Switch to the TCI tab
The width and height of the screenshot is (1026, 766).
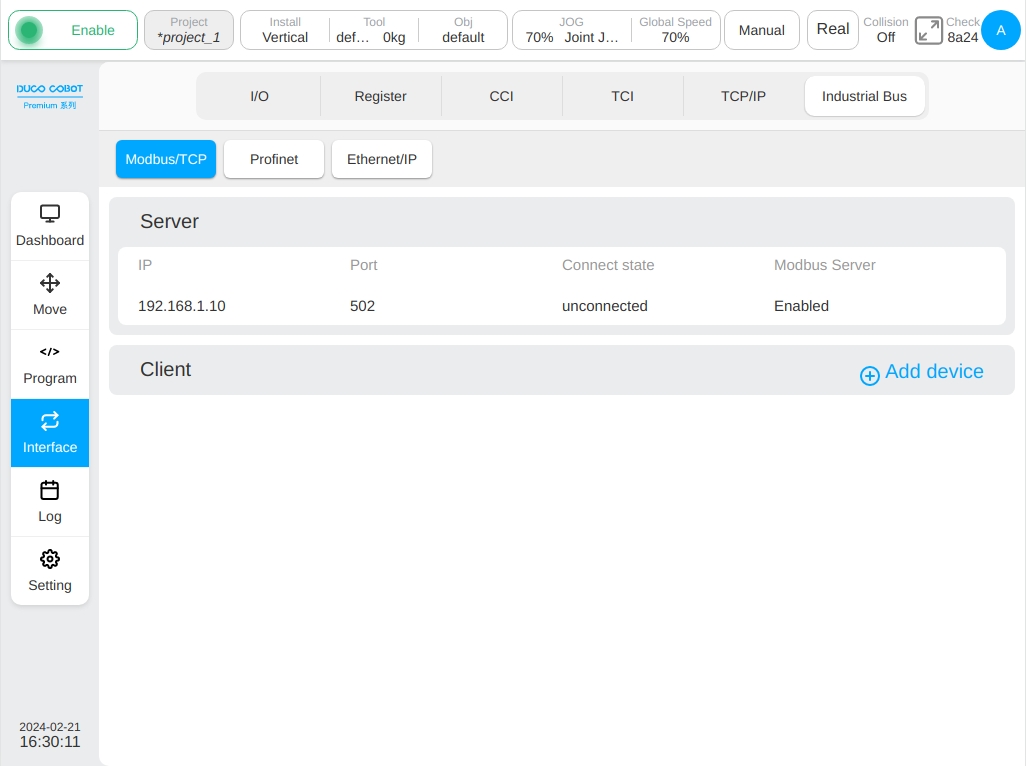click(622, 96)
